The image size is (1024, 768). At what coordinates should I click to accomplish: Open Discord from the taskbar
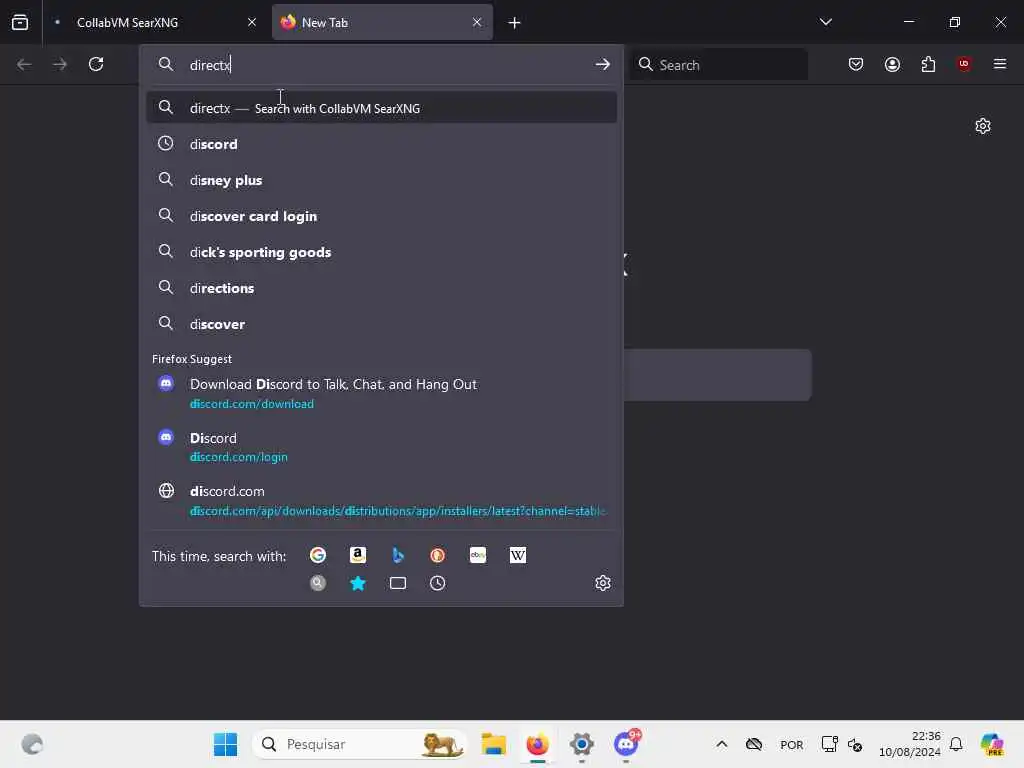point(626,744)
